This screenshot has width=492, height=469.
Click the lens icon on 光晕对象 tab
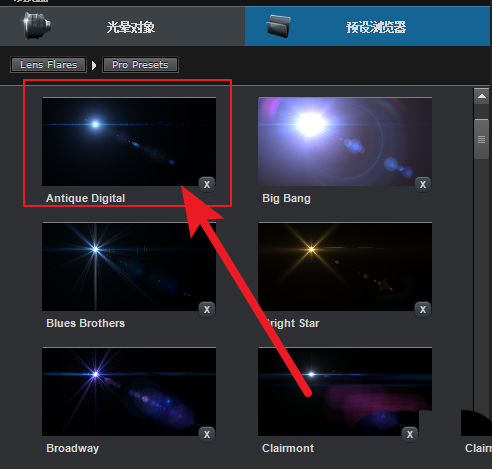pos(37,26)
